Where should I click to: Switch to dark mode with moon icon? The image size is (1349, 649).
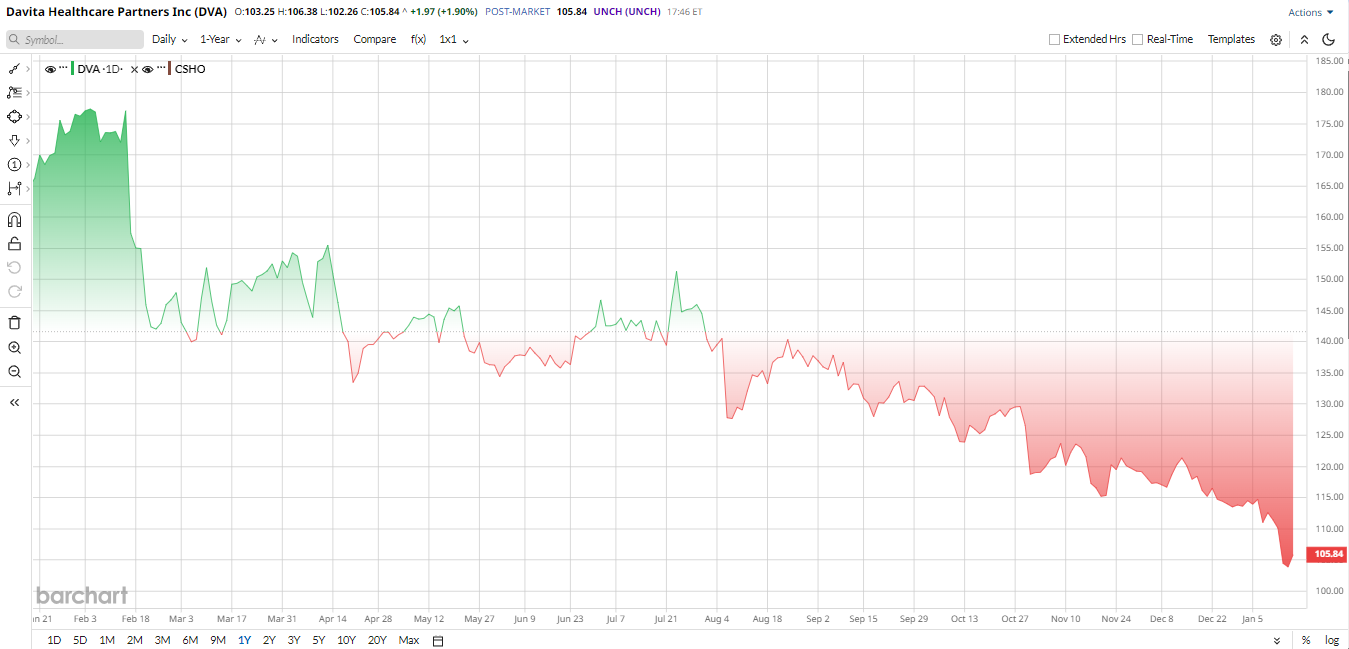coord(1329,40)
